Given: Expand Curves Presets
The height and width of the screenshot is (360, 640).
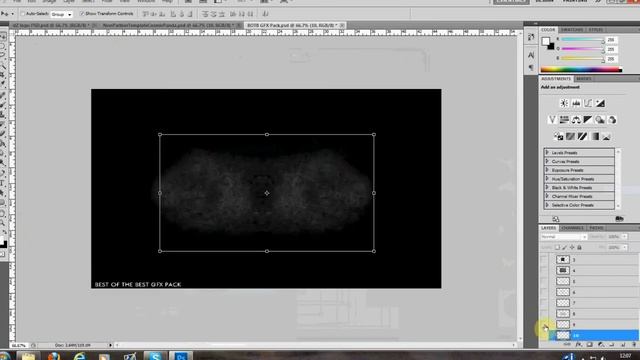Looking at the screenshot, I should [547, 161].
